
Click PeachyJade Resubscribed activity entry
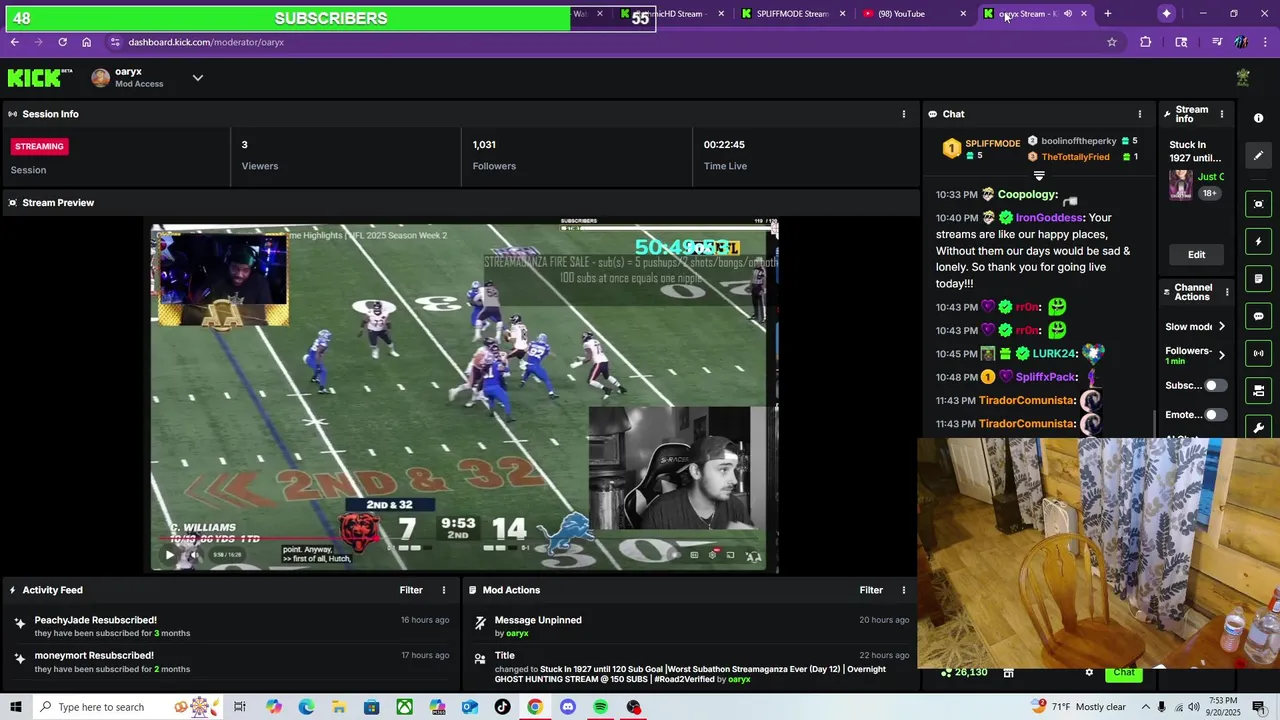(x=230, y=626)
